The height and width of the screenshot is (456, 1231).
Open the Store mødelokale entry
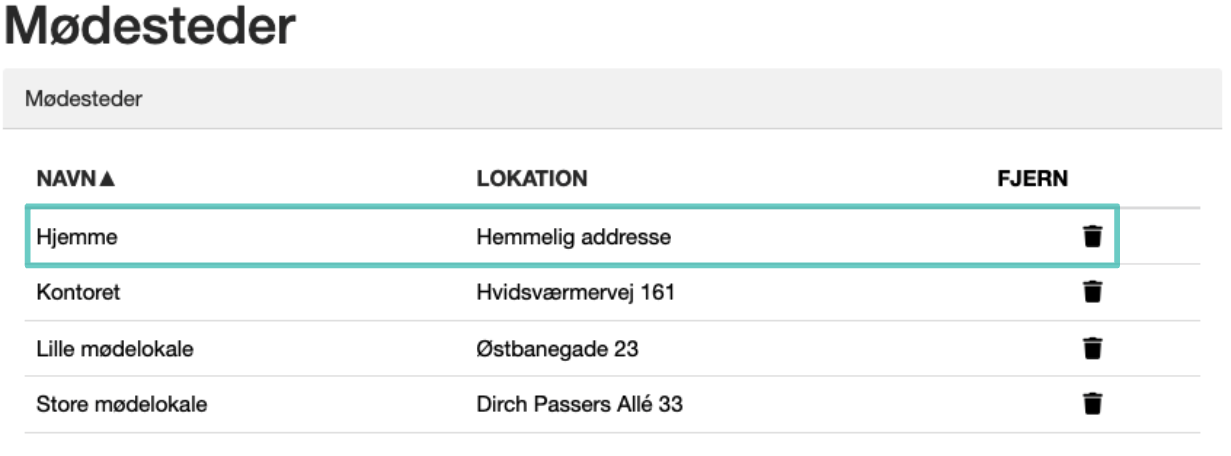[x=121, y=405]
